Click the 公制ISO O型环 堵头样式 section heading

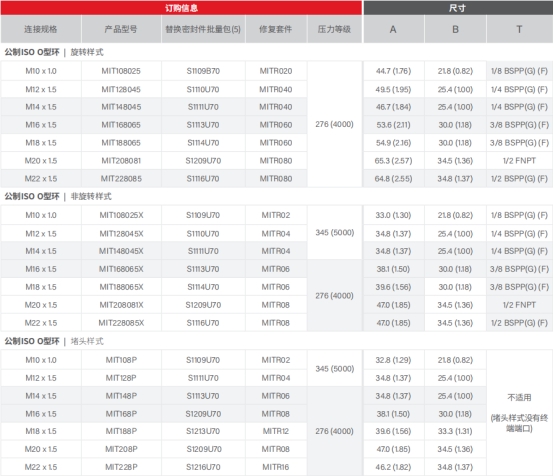(x=54, y=341)
